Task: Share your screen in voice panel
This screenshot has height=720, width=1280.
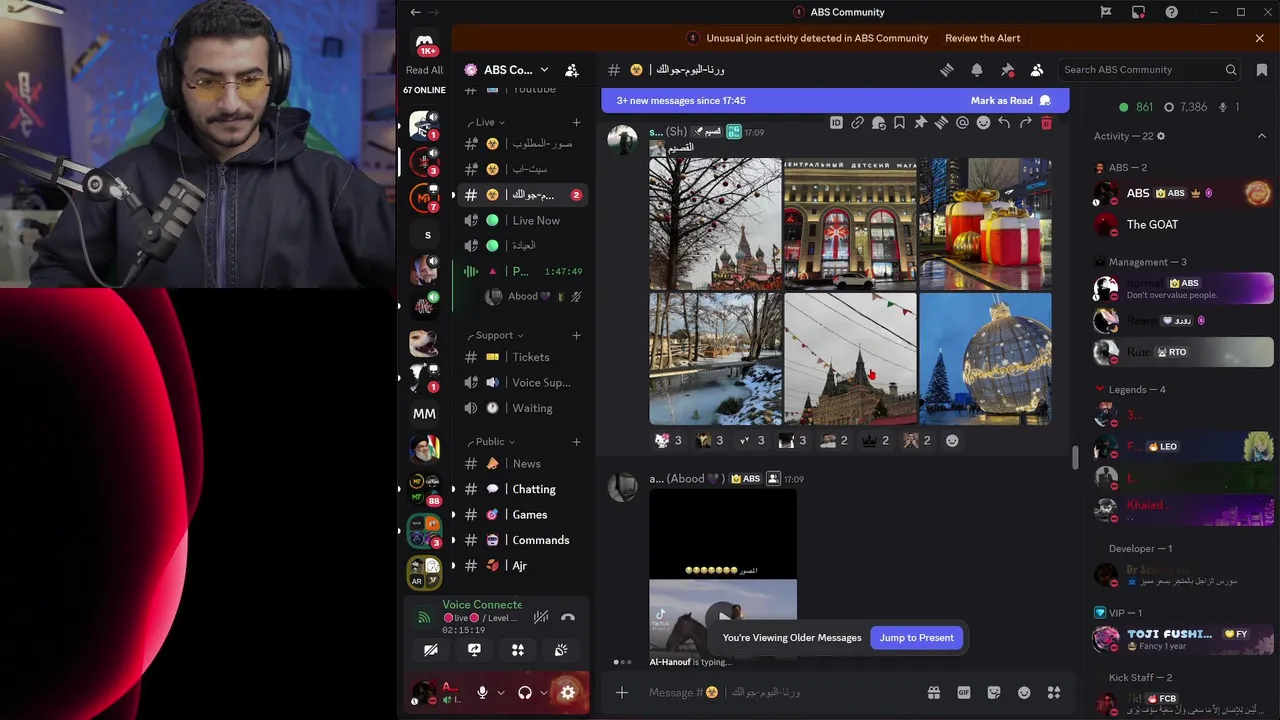Action: [x=474, y=650]
